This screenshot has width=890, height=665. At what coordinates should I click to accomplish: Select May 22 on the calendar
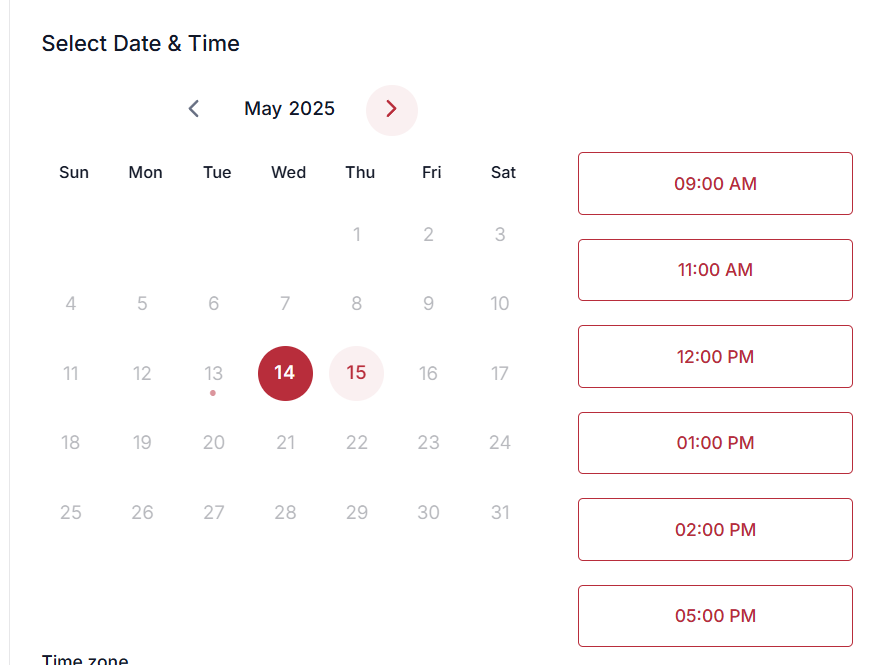(357, 442)
